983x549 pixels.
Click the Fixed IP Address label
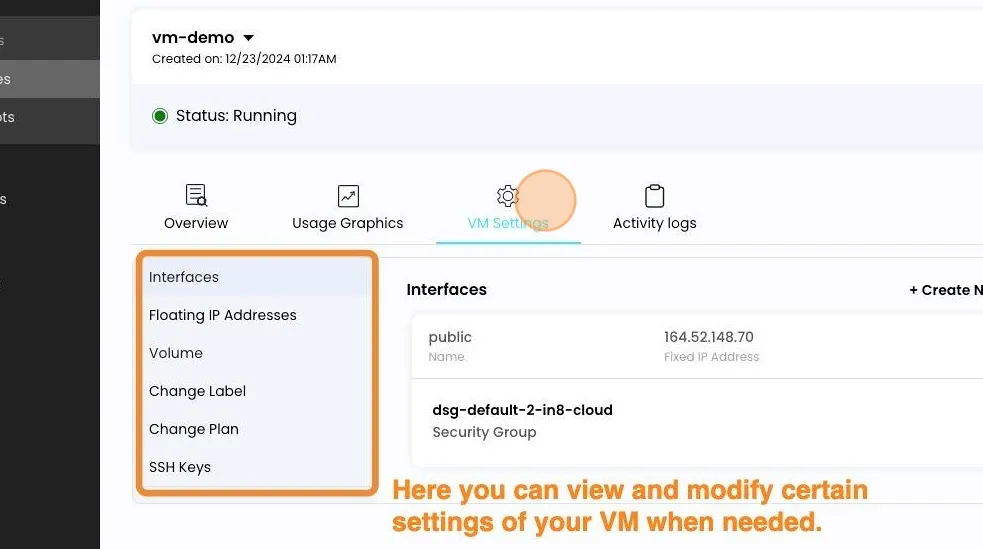[x=712, y=357]
